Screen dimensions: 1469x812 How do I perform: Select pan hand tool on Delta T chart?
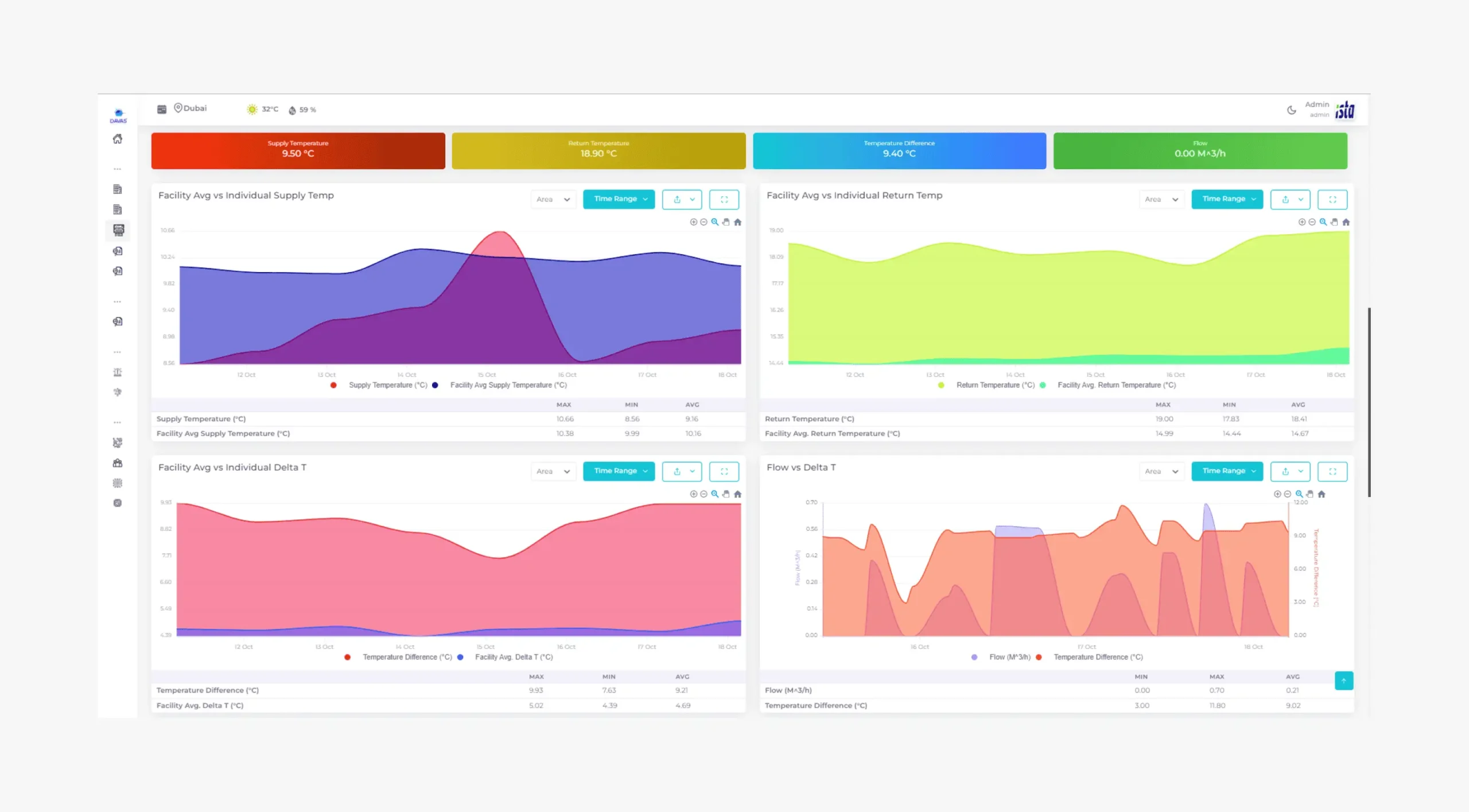[x=726, y=494]
